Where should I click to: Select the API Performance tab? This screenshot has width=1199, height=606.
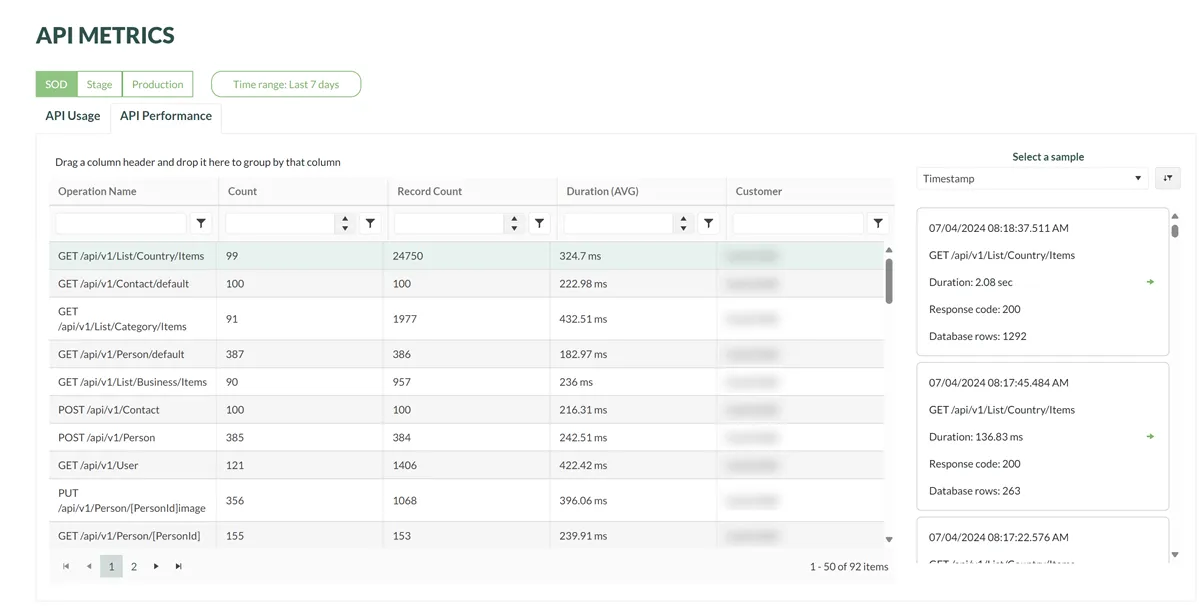(x=166, y=116)
